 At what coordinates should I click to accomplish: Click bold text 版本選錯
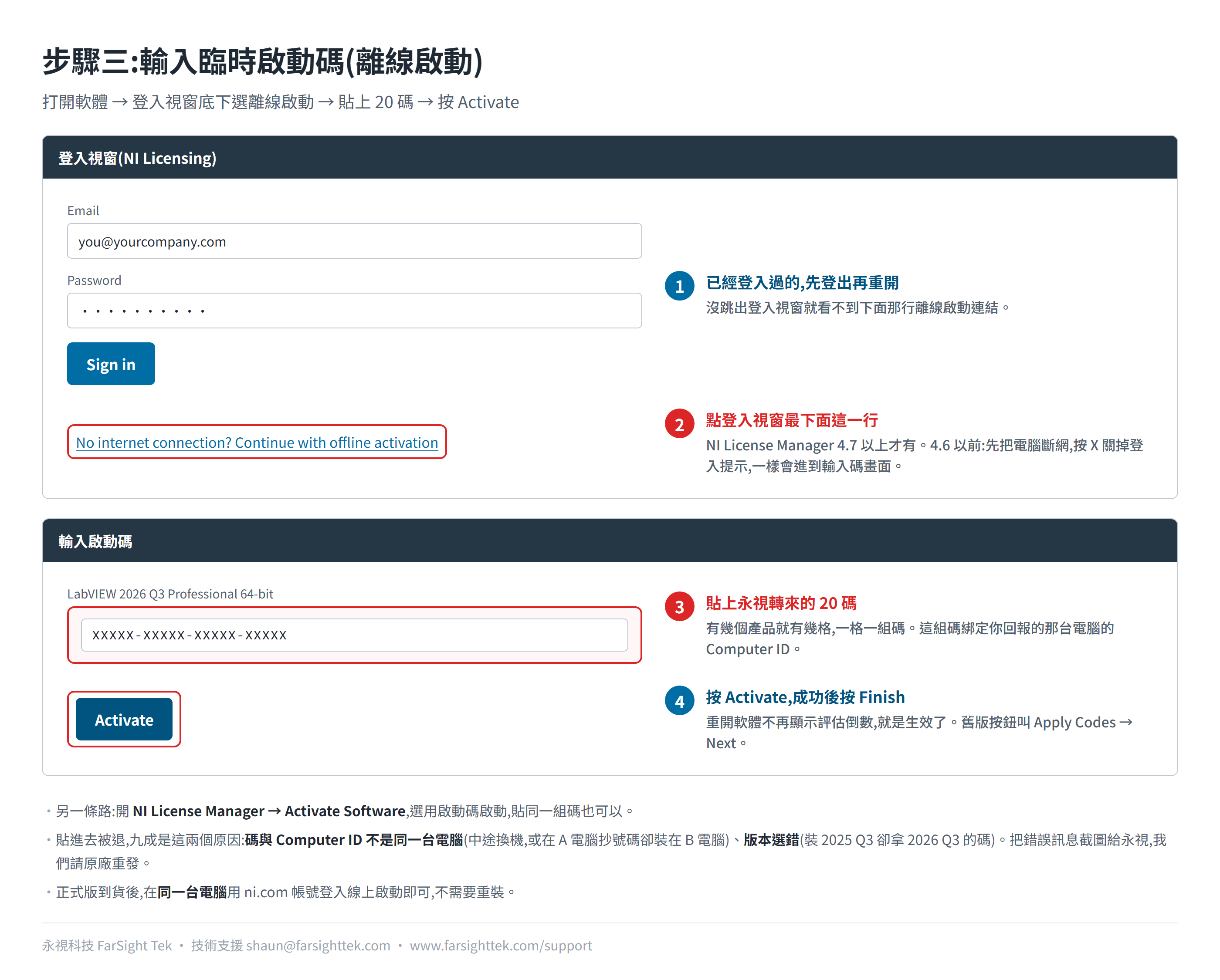[771, 840]
